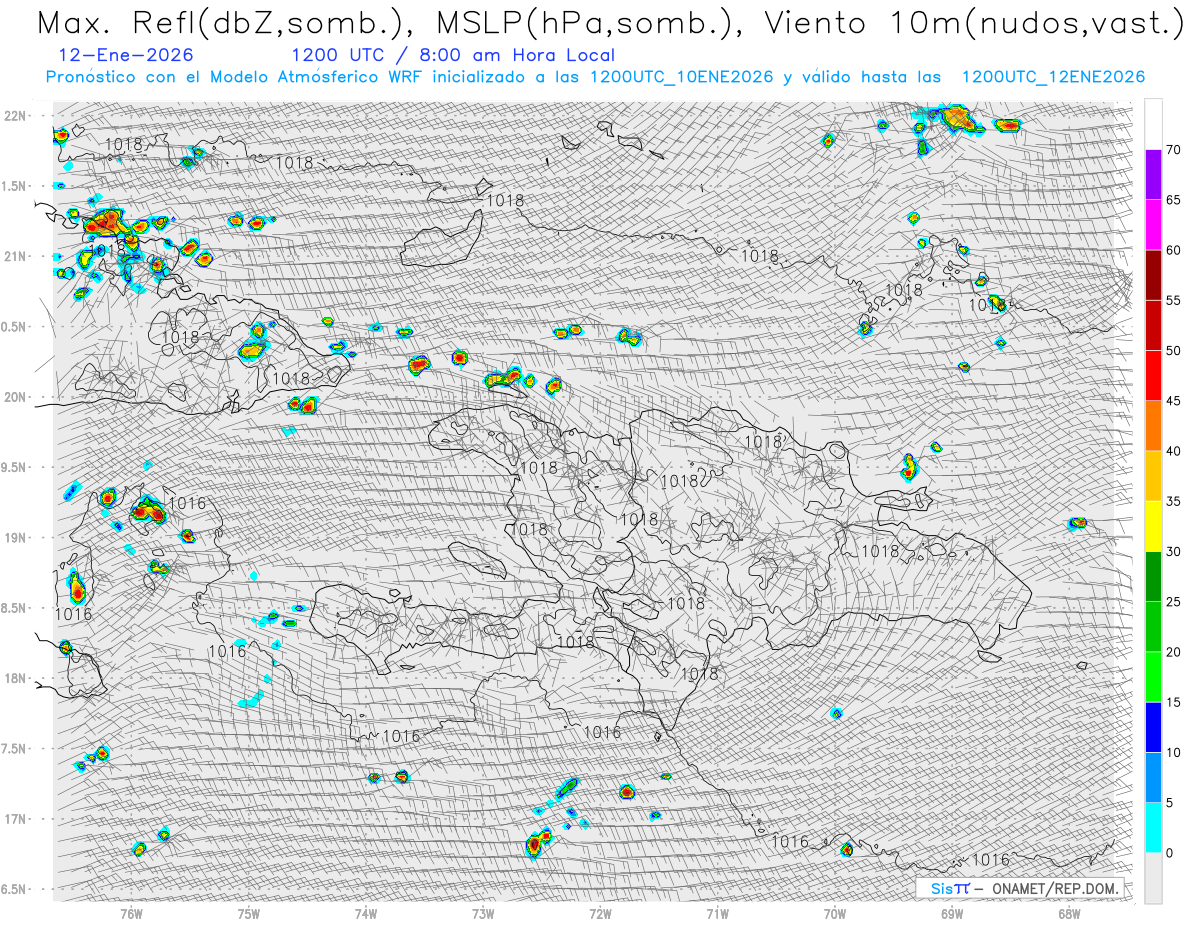Click the '17N' latitude axis label
This screenshot has height=927, width=1200.
point(17,819)
